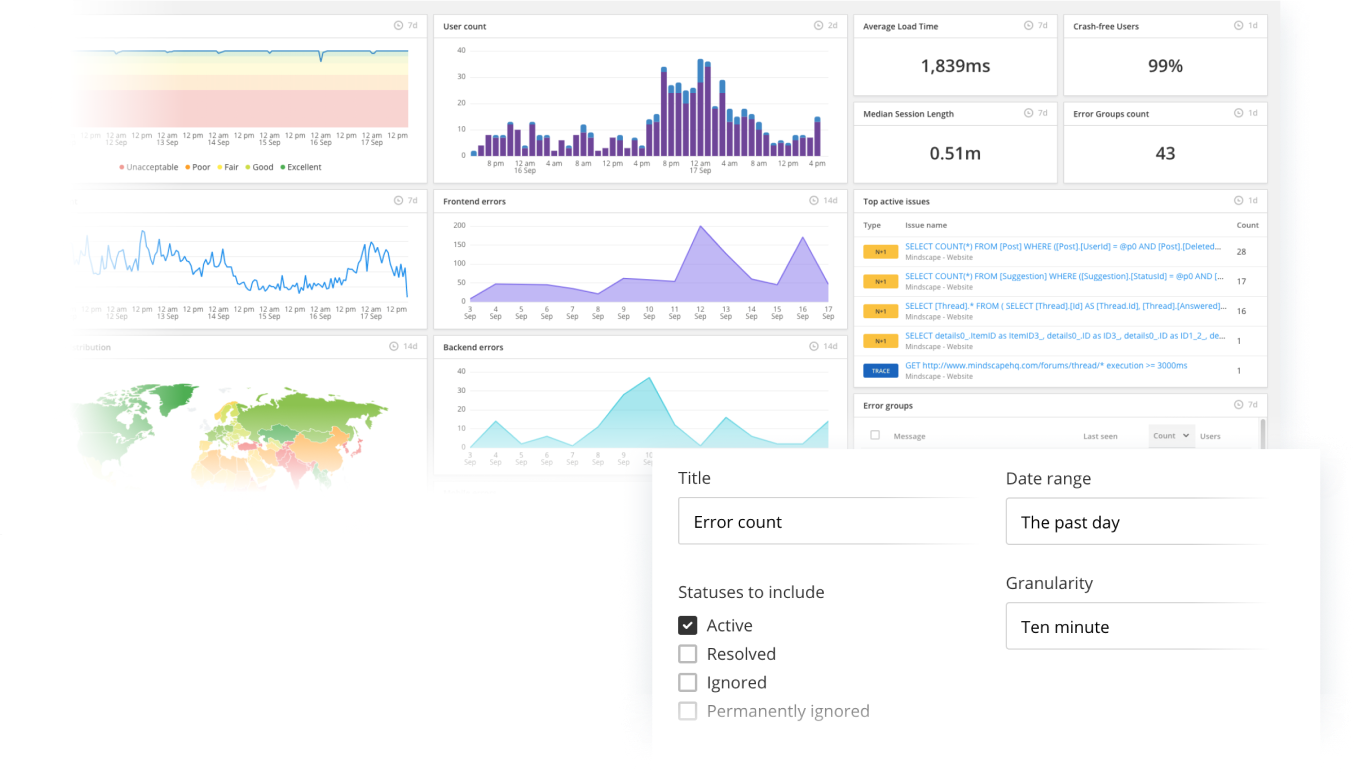Click the world map visualization
The height and width of the screenshot is (774, 1371).
point(233,434)
